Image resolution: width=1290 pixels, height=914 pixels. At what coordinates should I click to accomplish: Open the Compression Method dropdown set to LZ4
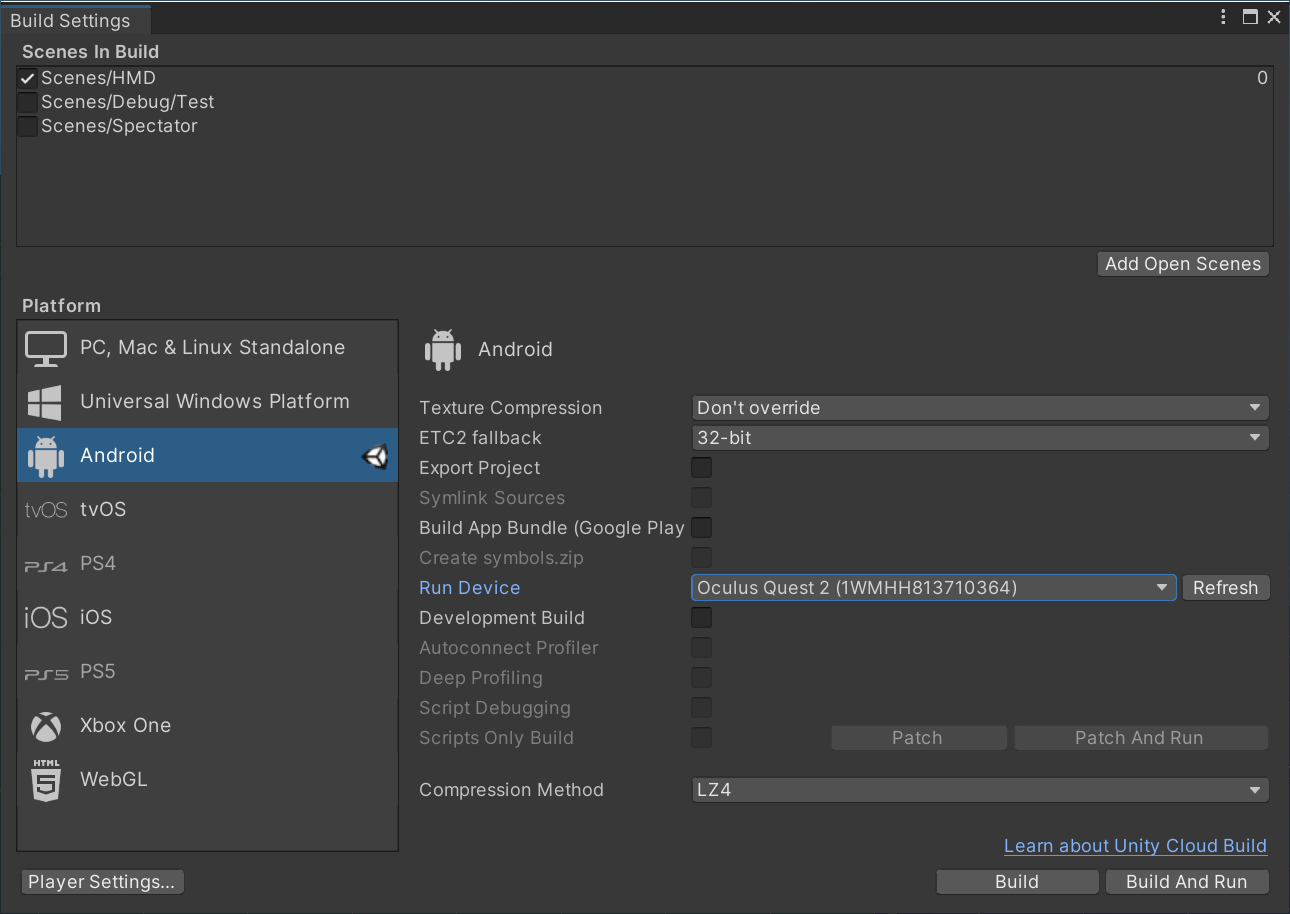(x=980, y=790)
